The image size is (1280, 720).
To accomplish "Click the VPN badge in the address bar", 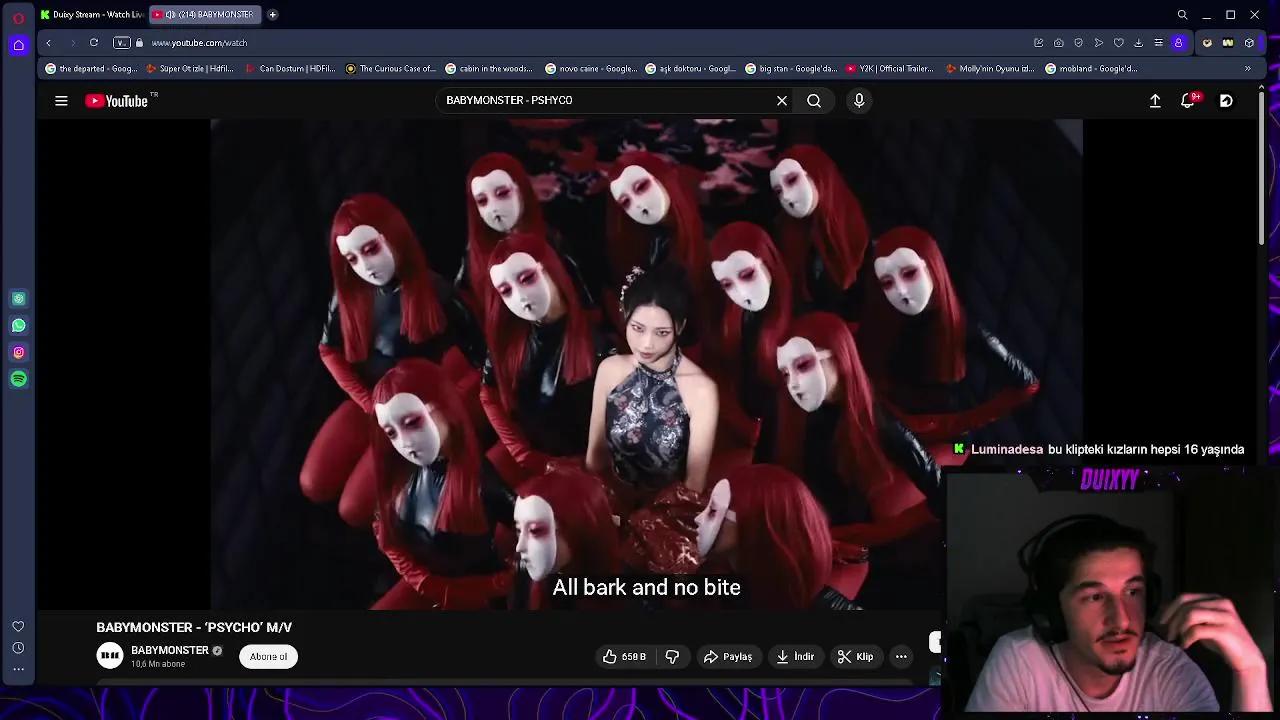I will [121, 43].
